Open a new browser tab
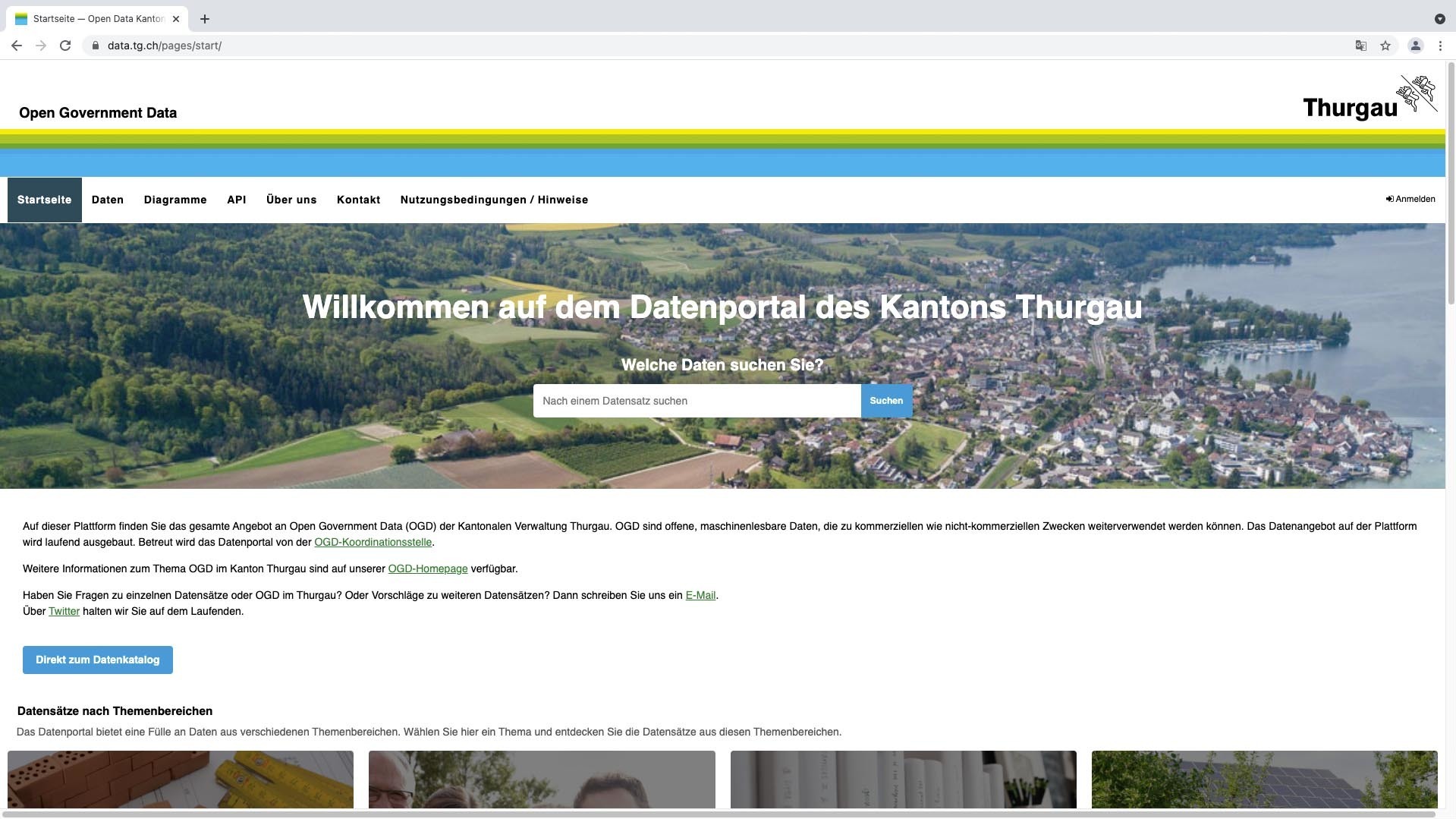Image resolution: width=1456 pixels, height=819 pixels. pos(205,19)
